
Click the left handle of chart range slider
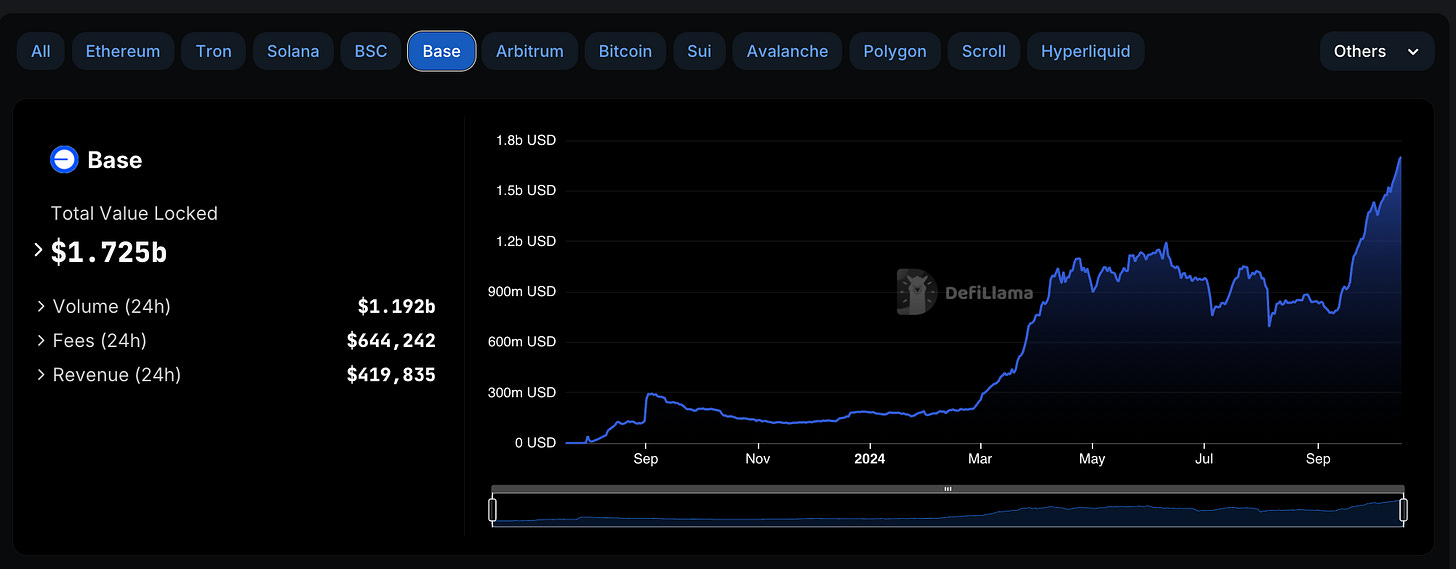pos(492,510)
